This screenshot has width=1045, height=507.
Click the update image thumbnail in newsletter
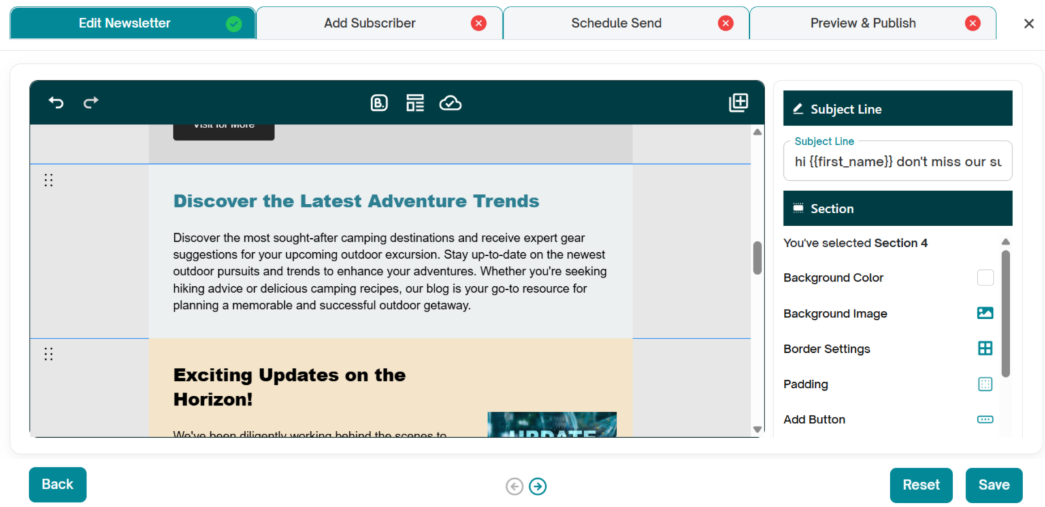coord(552,424)
